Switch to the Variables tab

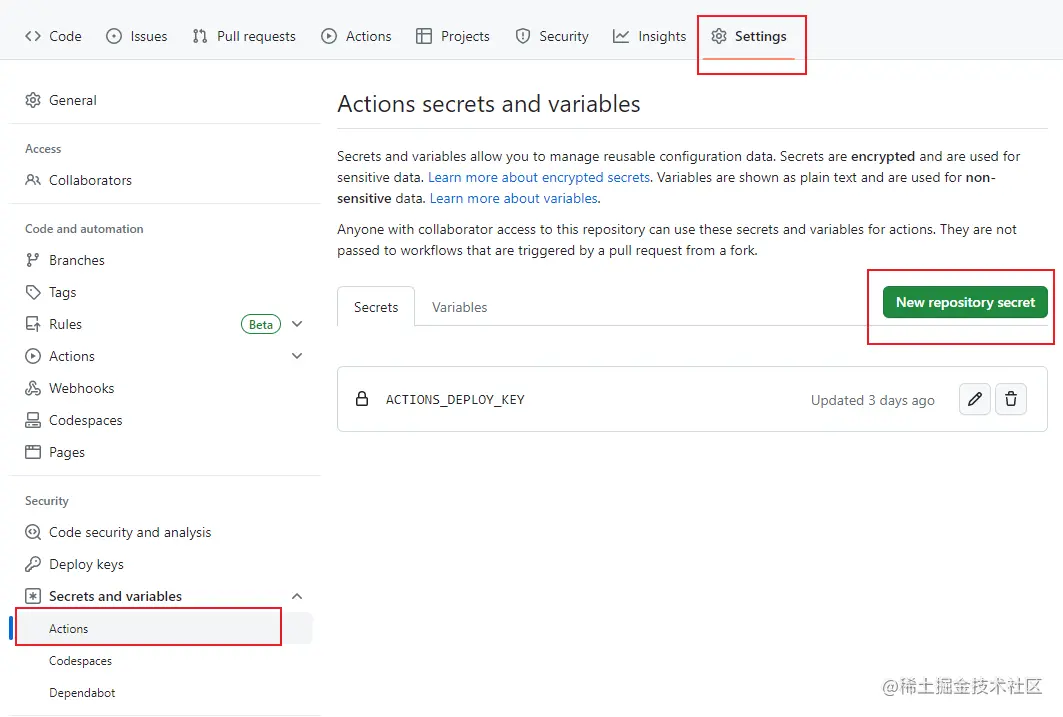coord(460,307)
